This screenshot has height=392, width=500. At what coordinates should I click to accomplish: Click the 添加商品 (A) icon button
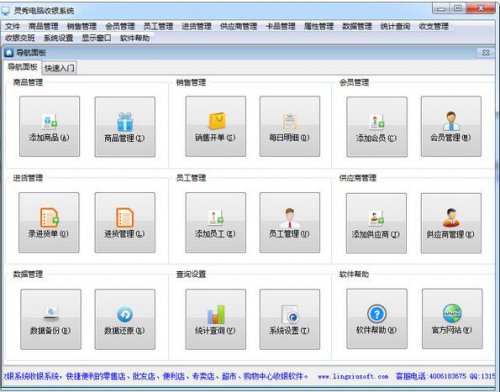(x=49, y=126)
